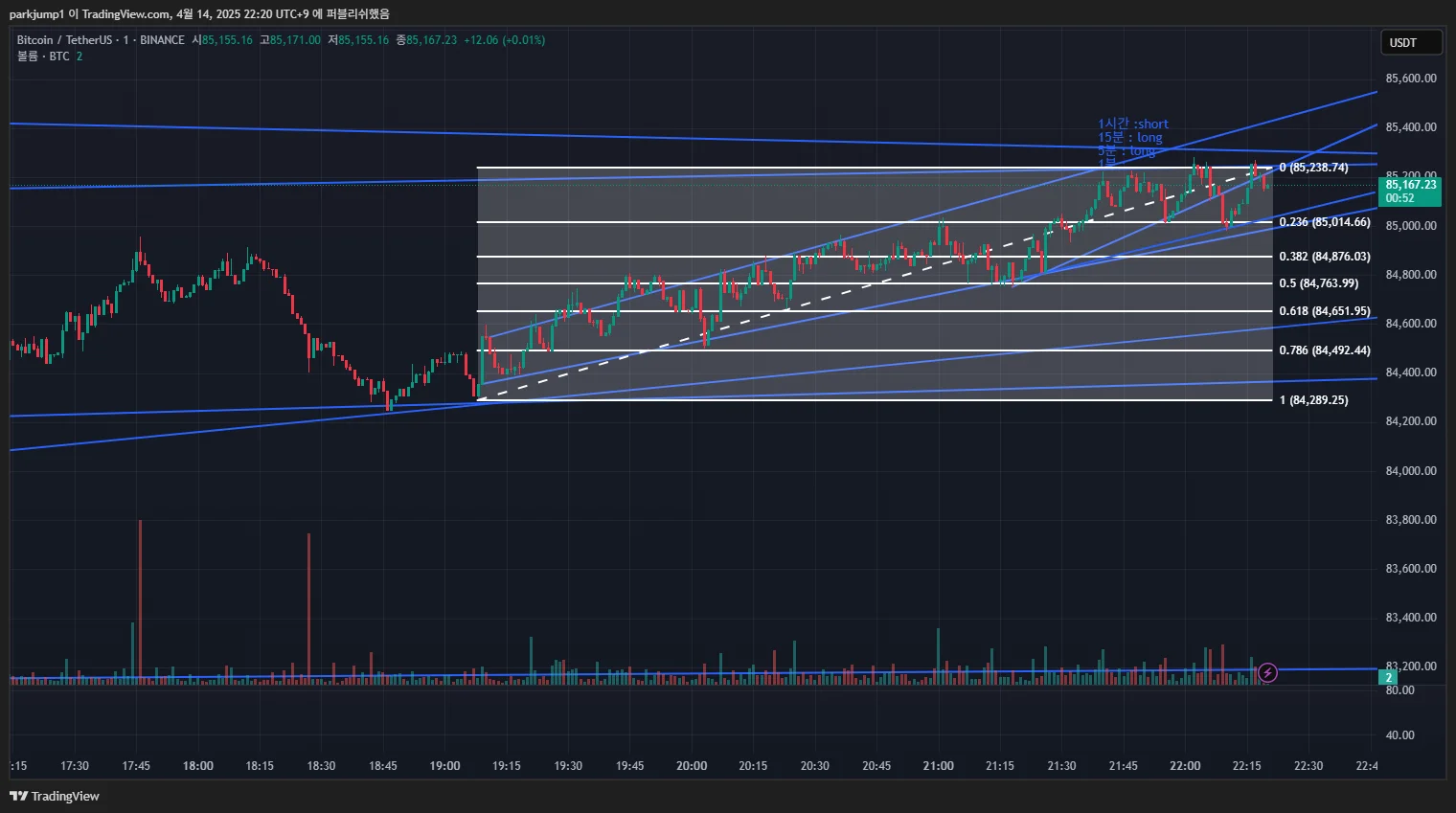This screenshot has width=1456, height=813.
Task: Click 83,200.00 on the price axis
Action: click(x=1411, y=666)
